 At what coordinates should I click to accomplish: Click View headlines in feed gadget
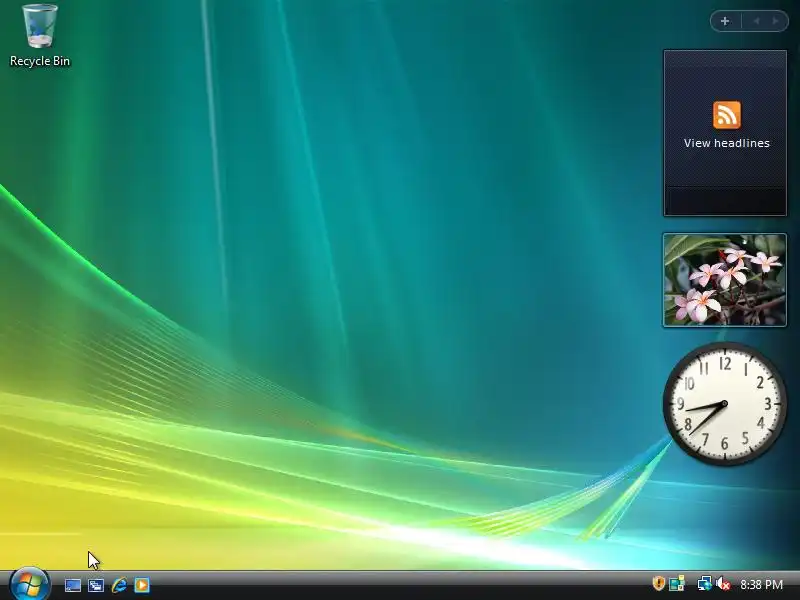[x=727, y=143]
